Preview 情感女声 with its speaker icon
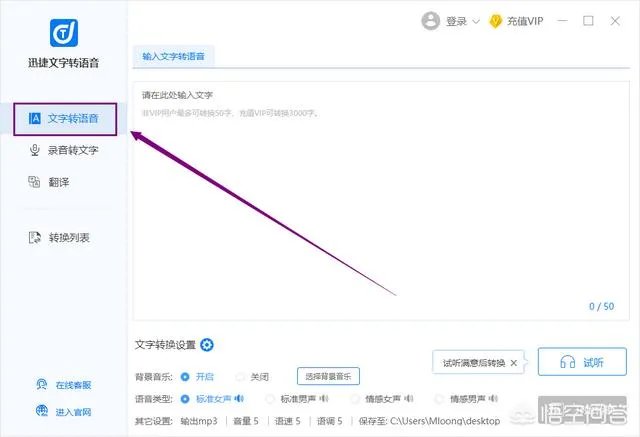Image resolution: width=640 pixels, height=437 pixels. click(409, 398)
